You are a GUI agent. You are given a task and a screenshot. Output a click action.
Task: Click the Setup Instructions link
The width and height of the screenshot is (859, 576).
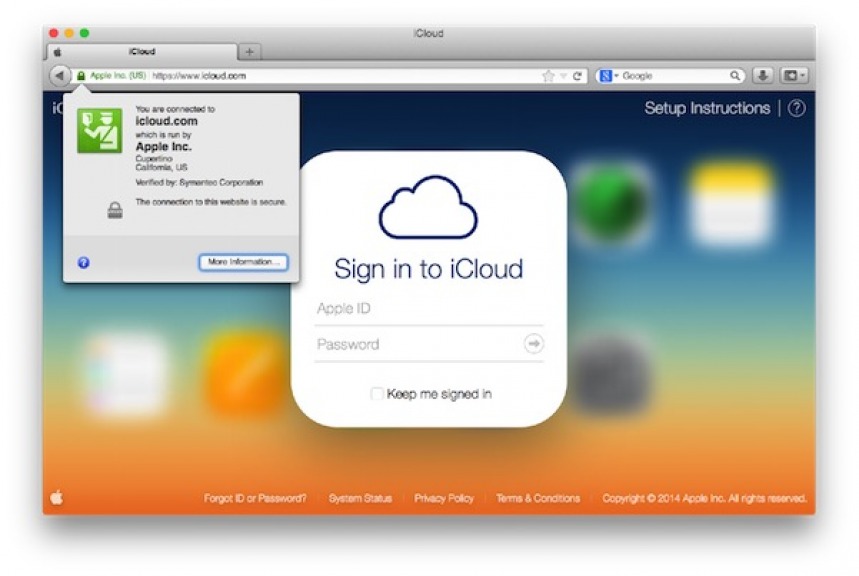[707, 109]
